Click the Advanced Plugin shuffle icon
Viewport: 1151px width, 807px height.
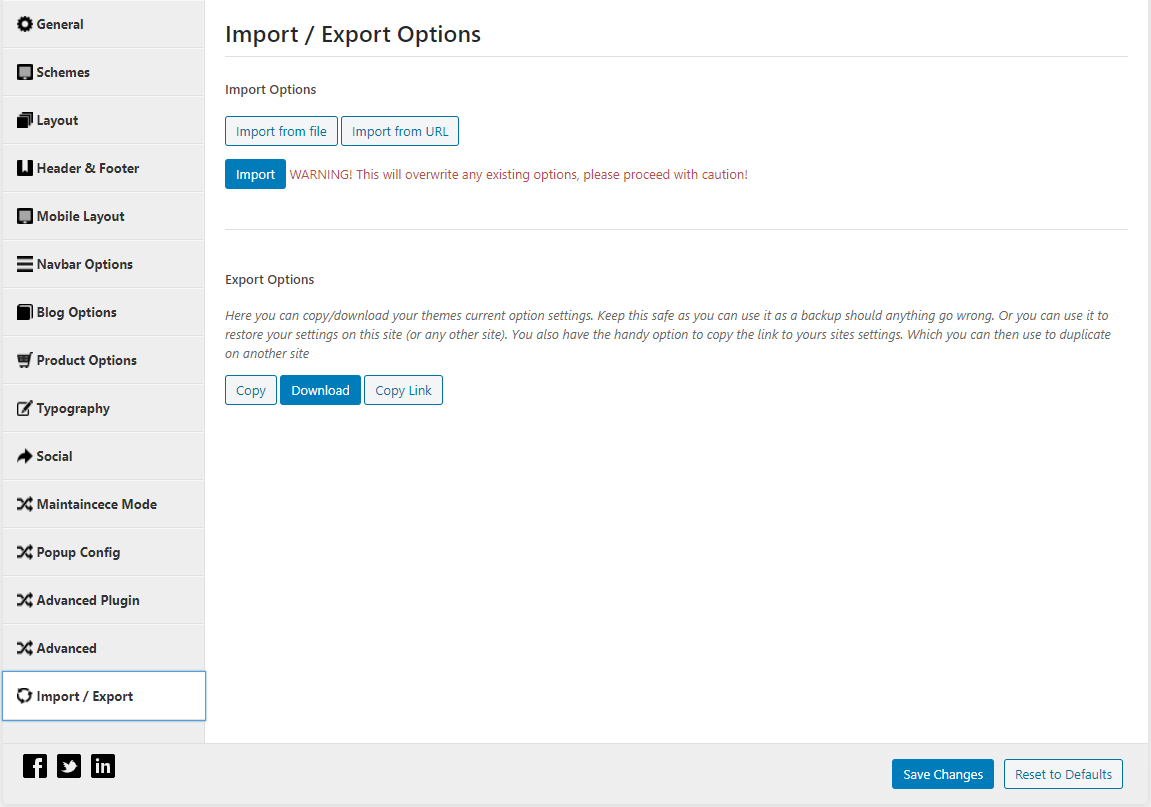click(25, 600)
